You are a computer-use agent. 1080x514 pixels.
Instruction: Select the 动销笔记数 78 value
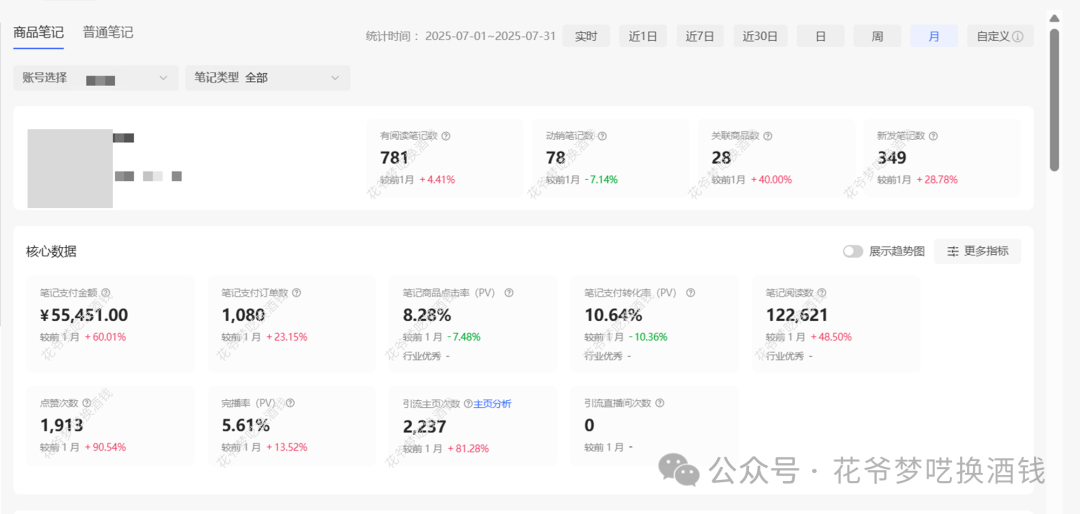click(556, 158)
